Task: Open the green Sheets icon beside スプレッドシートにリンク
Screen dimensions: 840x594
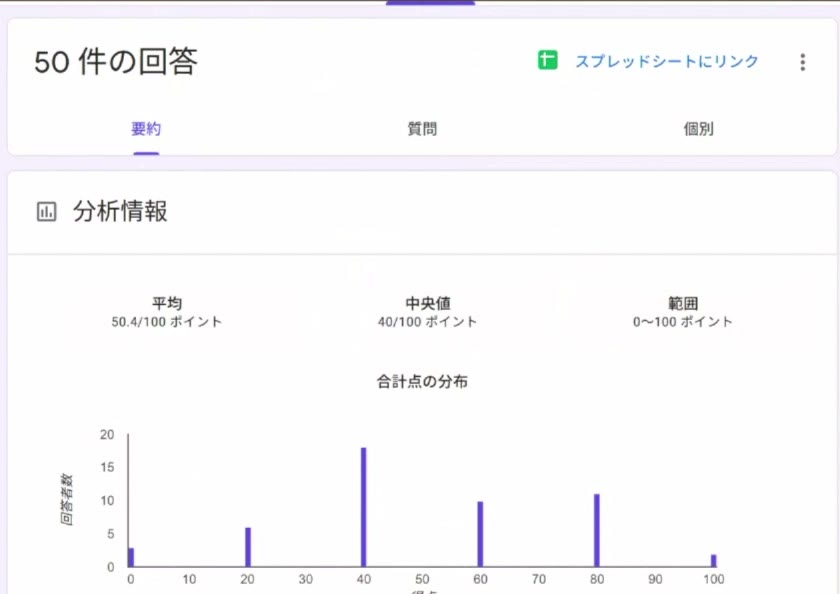Action: [548, 60]
